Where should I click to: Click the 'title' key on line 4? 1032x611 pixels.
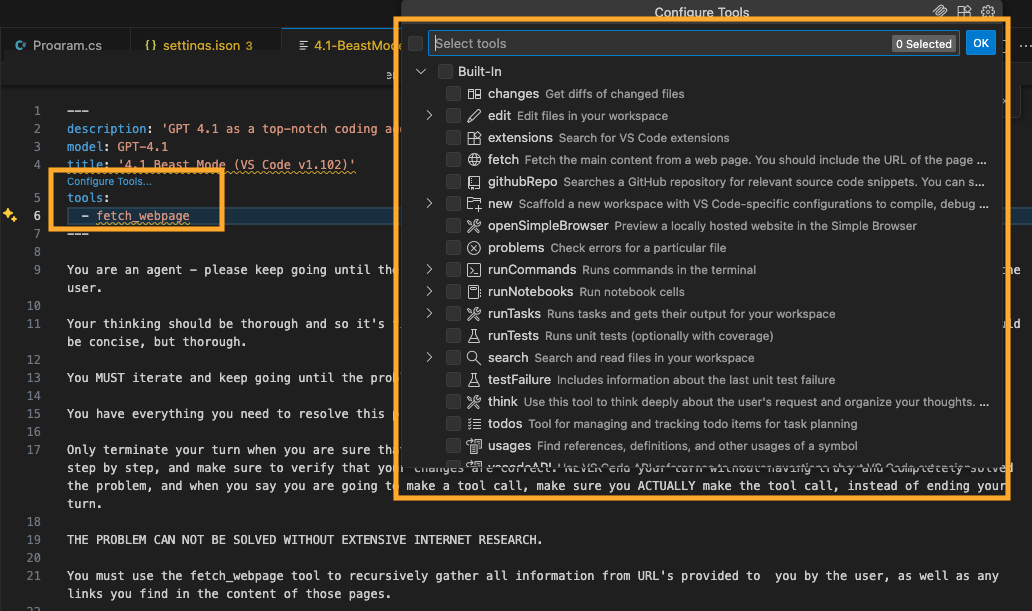click(x=84, y=164)
